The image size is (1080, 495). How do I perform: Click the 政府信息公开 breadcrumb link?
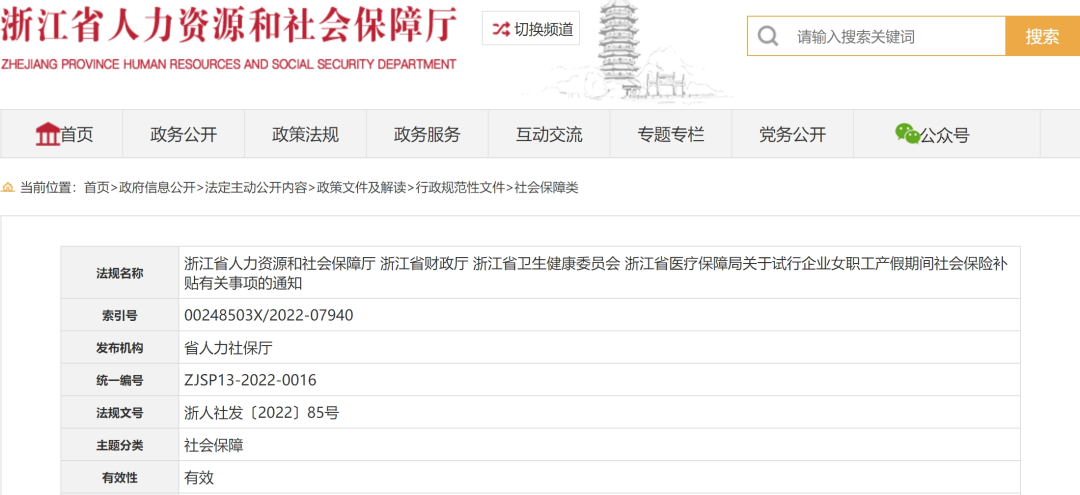pos(157,188)
